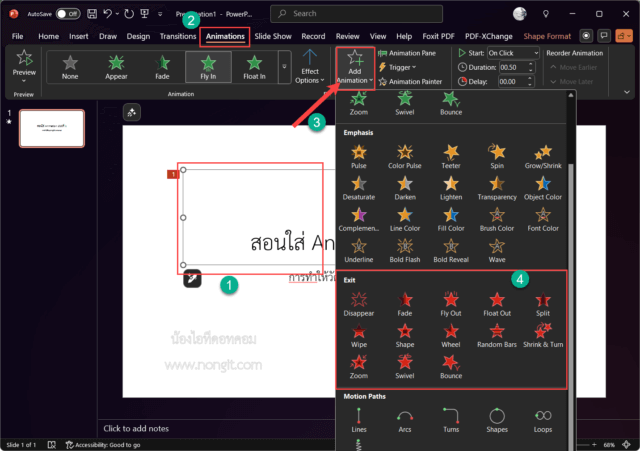Apply the Line Color emphasis effect
Viewport: 640px width, 451px height.
pos(404,220)
